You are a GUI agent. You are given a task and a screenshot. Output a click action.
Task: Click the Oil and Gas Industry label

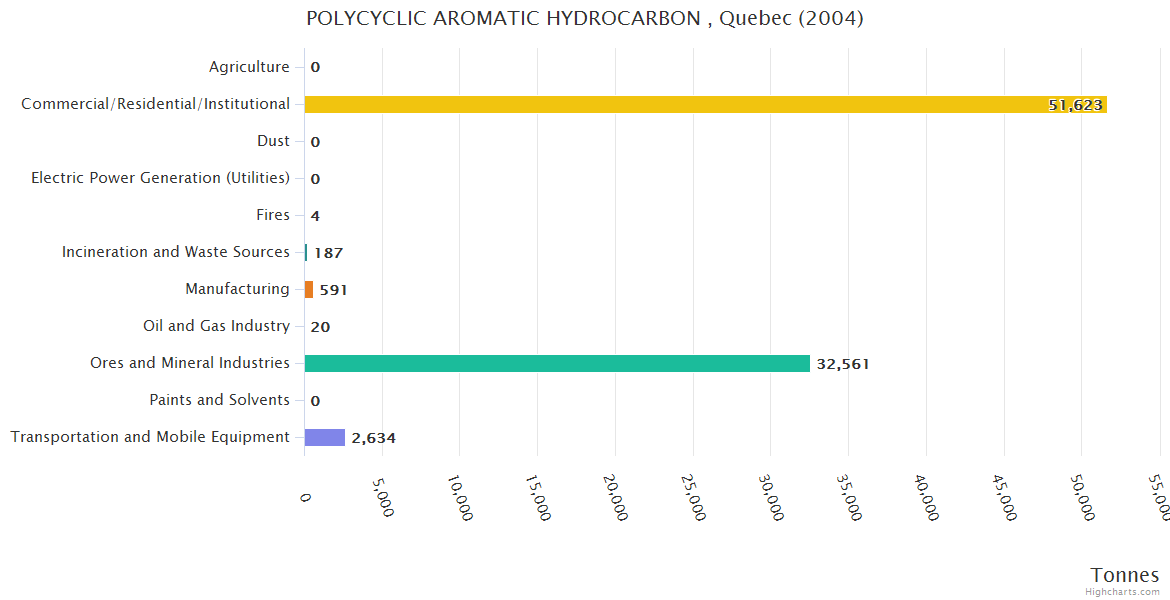coord(216,326)
